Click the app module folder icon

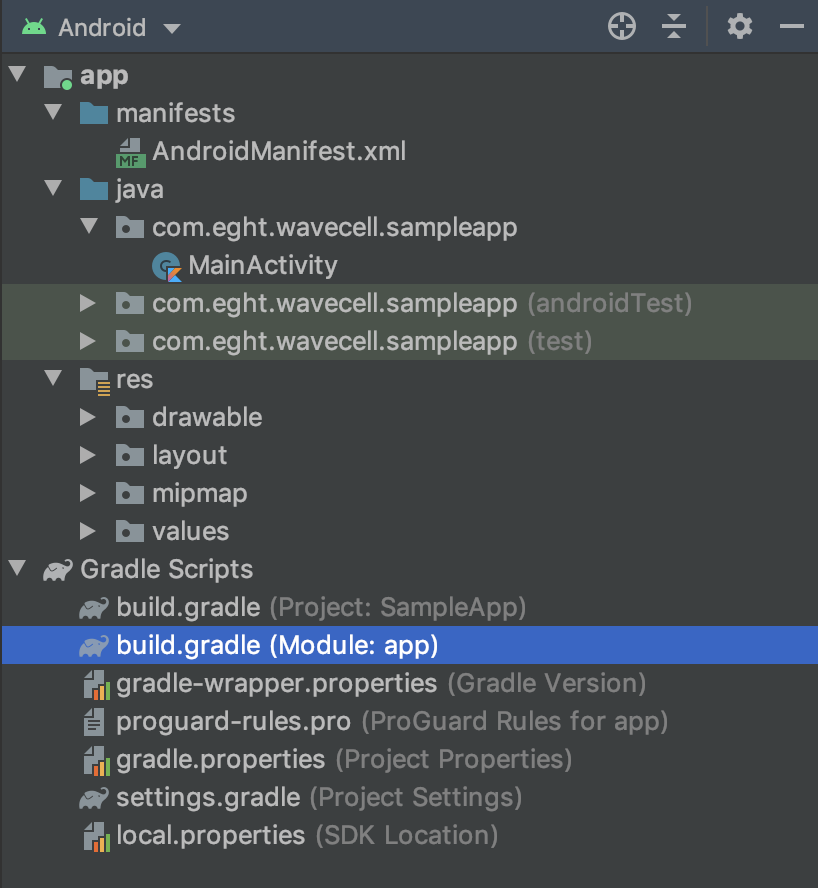[59, 77]
